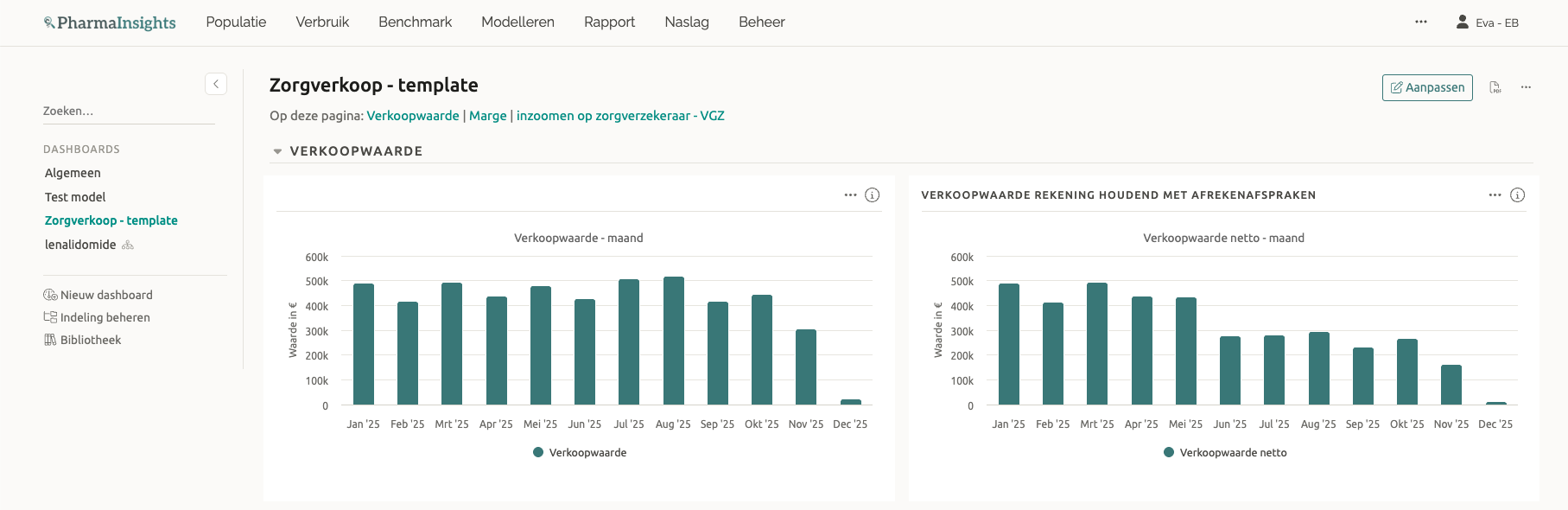
Task: Open the Naslag menu
Action: pyautogui.click(x=687, y=22)
